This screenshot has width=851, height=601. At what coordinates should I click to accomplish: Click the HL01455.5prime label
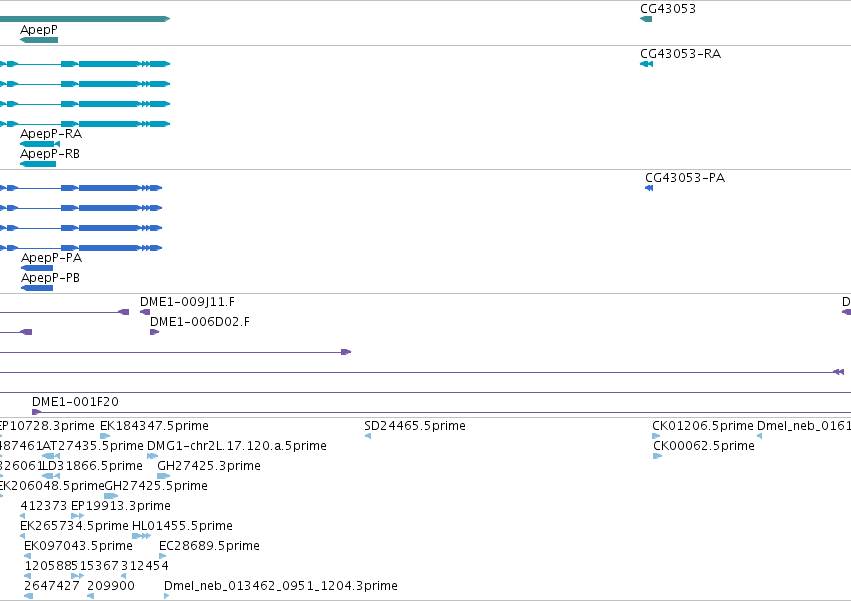(182, 526)
